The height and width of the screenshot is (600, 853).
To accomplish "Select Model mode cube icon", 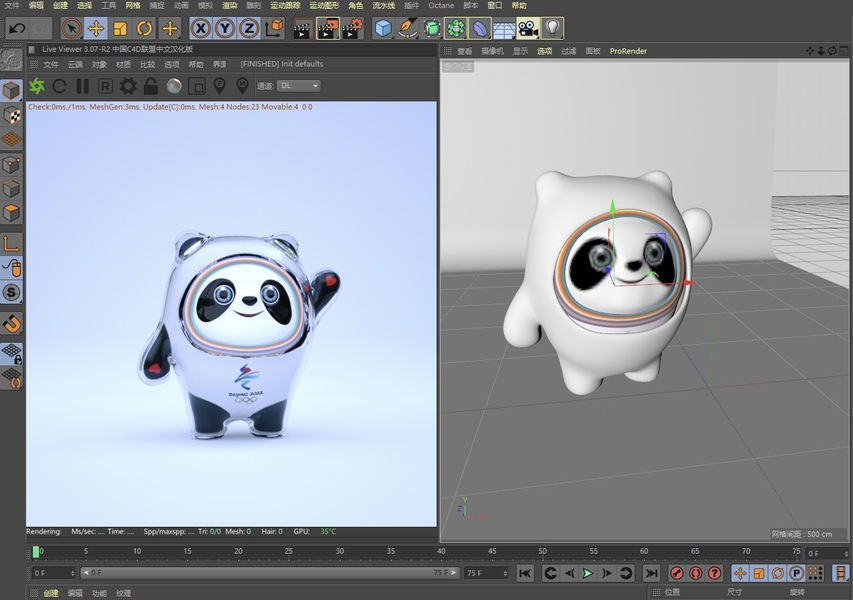I will click(x=11, y=90).
